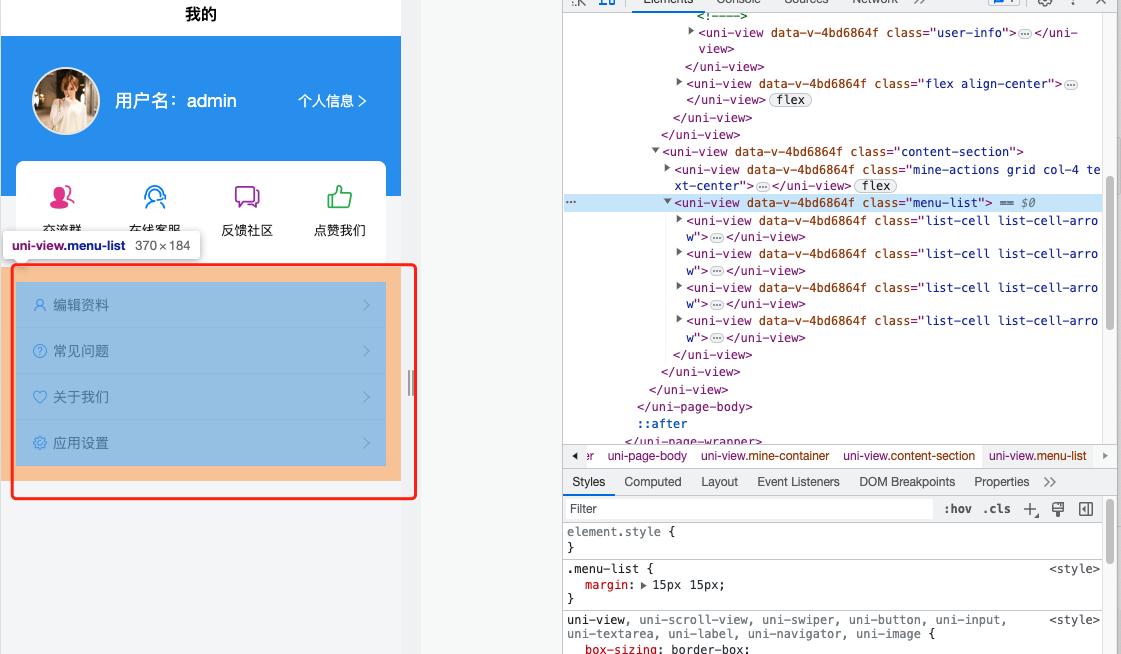Switch to the Computed tab
1121x654 pixels.
pos(652,482)
